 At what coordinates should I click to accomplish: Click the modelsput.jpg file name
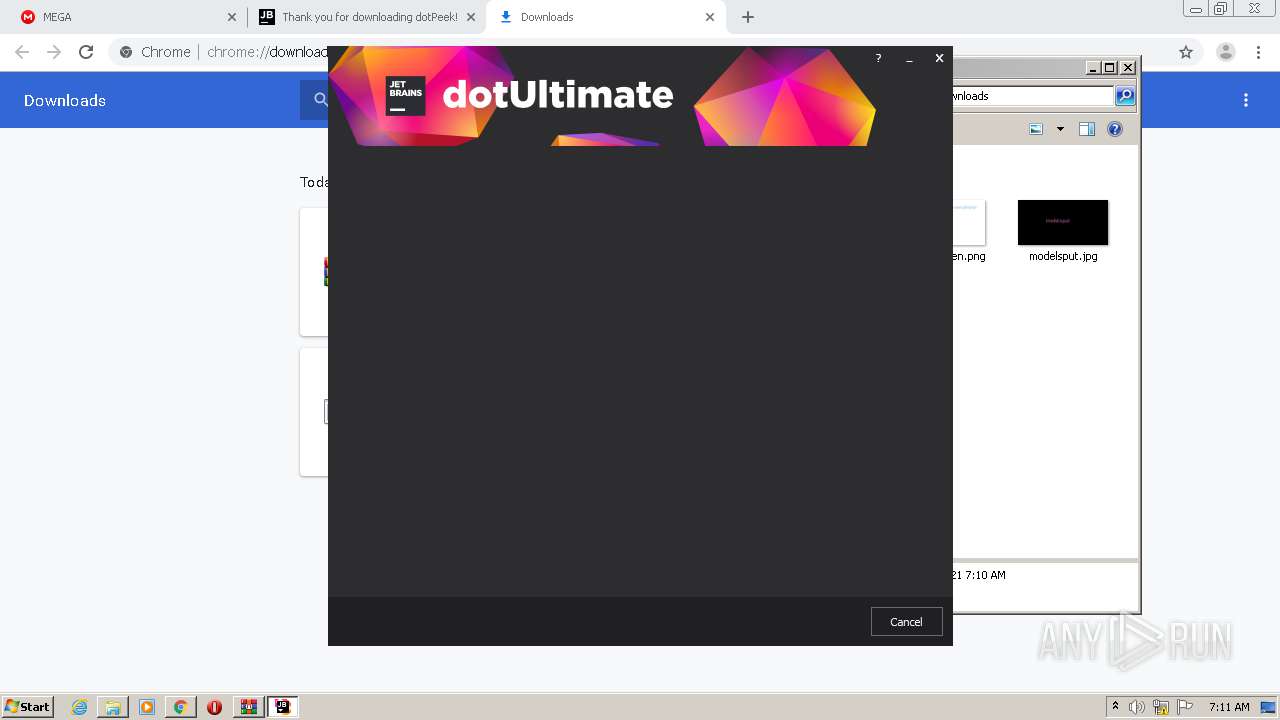click(1063, 256)
